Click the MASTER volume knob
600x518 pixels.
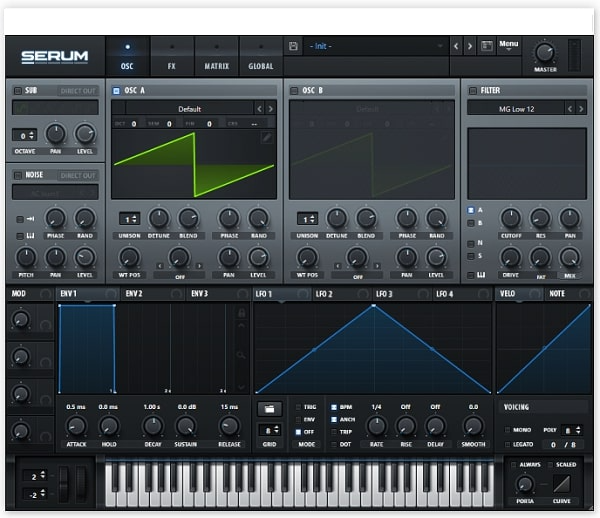pyautogui.click(x=545, y=53)
